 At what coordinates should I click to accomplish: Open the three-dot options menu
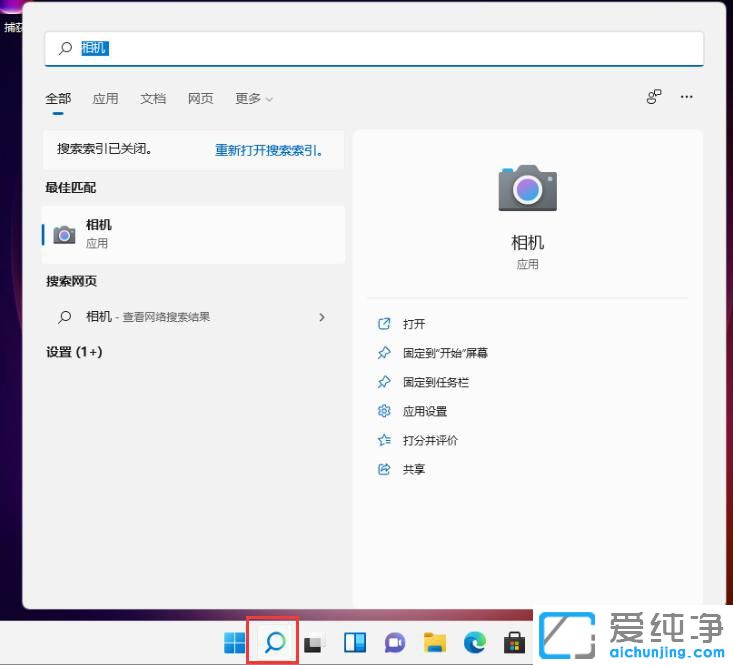pyautogui.click(x=686, y=97)
